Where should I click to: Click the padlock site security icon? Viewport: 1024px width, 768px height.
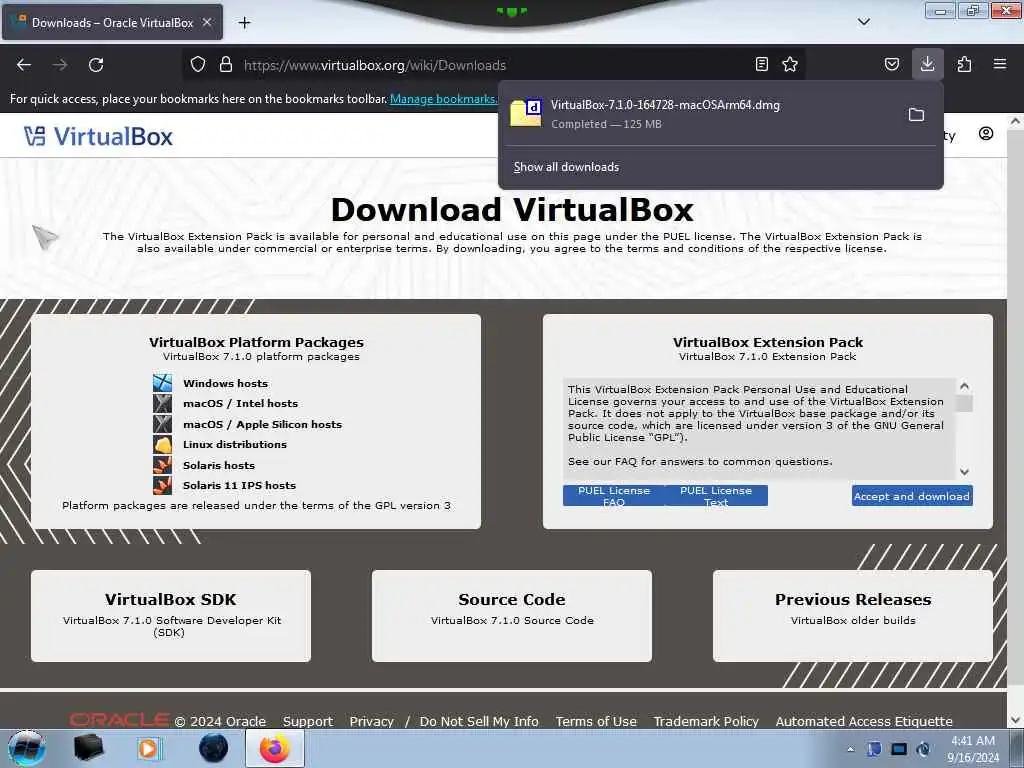tap(226, 64)
